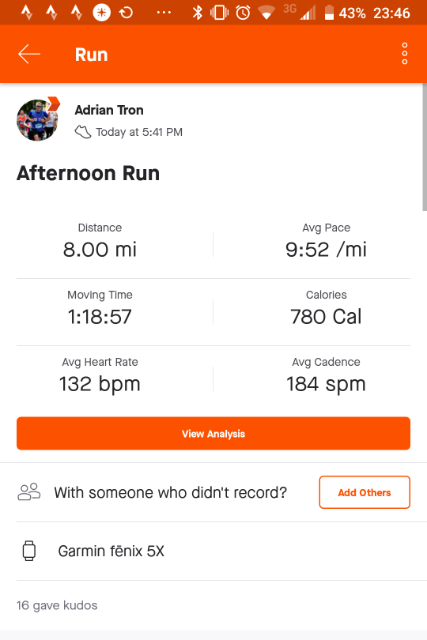The image size is (427, 640).
Task: Tap the alarm clock status icon
Action: [x=243, y=13]
